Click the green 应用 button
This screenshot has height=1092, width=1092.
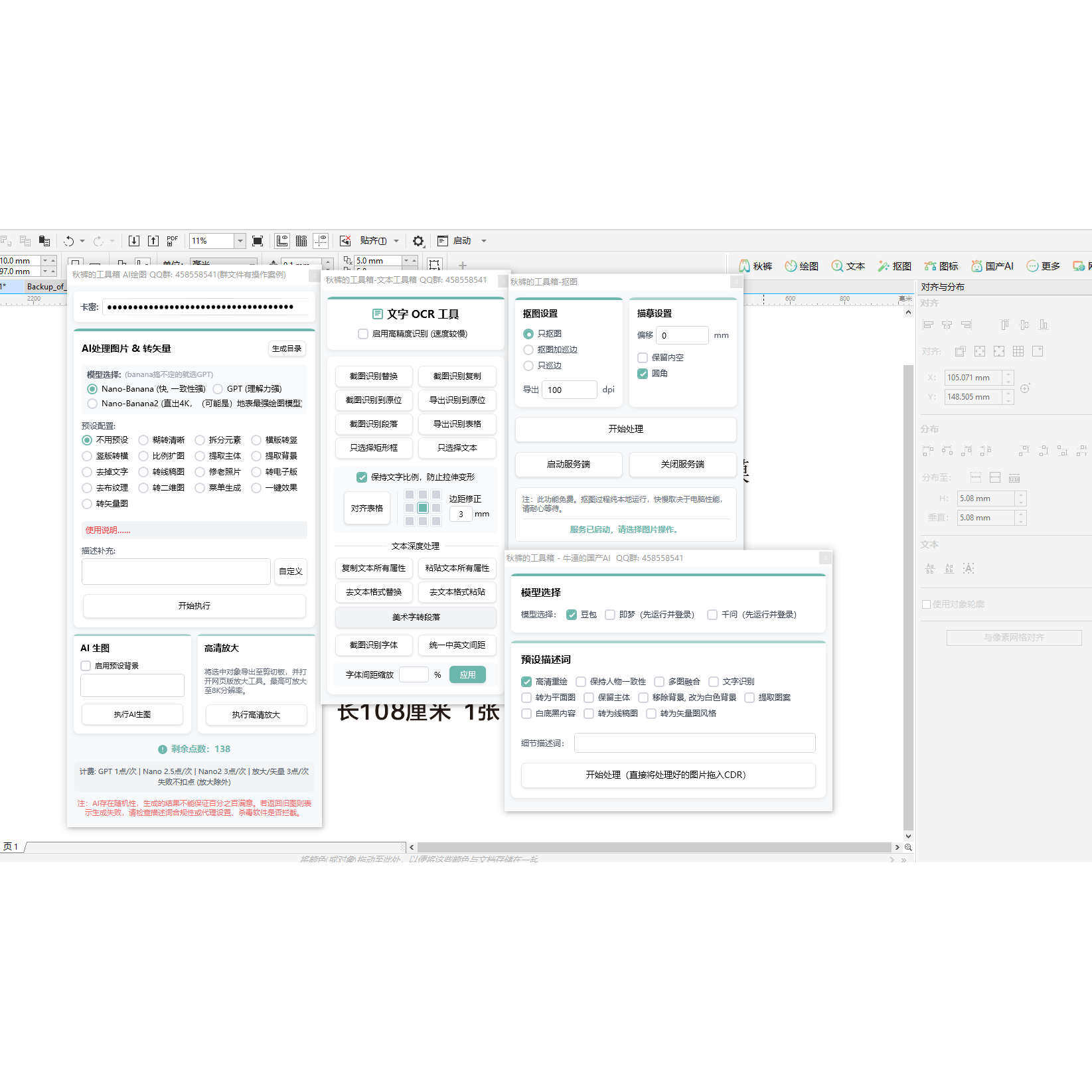[x=467, y=675]
